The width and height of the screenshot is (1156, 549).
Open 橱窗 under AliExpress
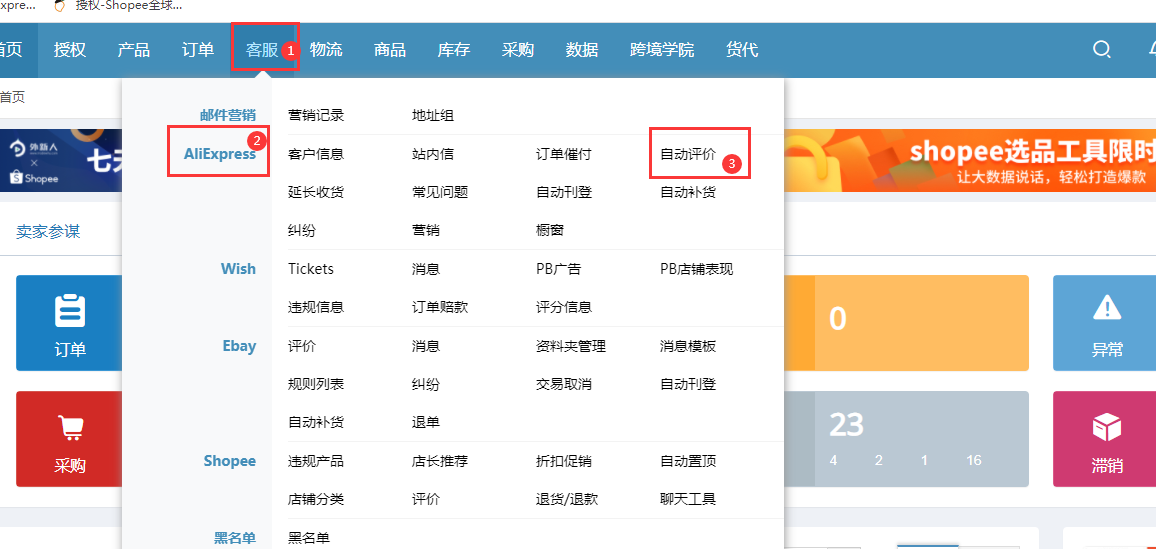tap(550, 231)
